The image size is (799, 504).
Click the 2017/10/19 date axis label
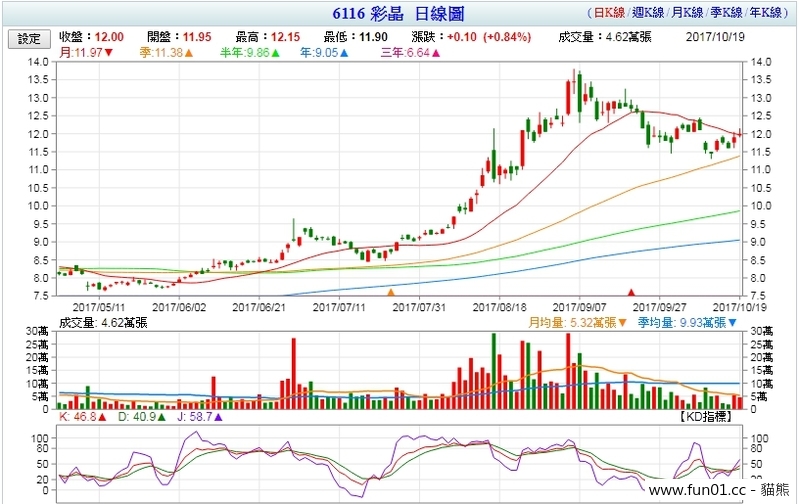tap(739, 307)
